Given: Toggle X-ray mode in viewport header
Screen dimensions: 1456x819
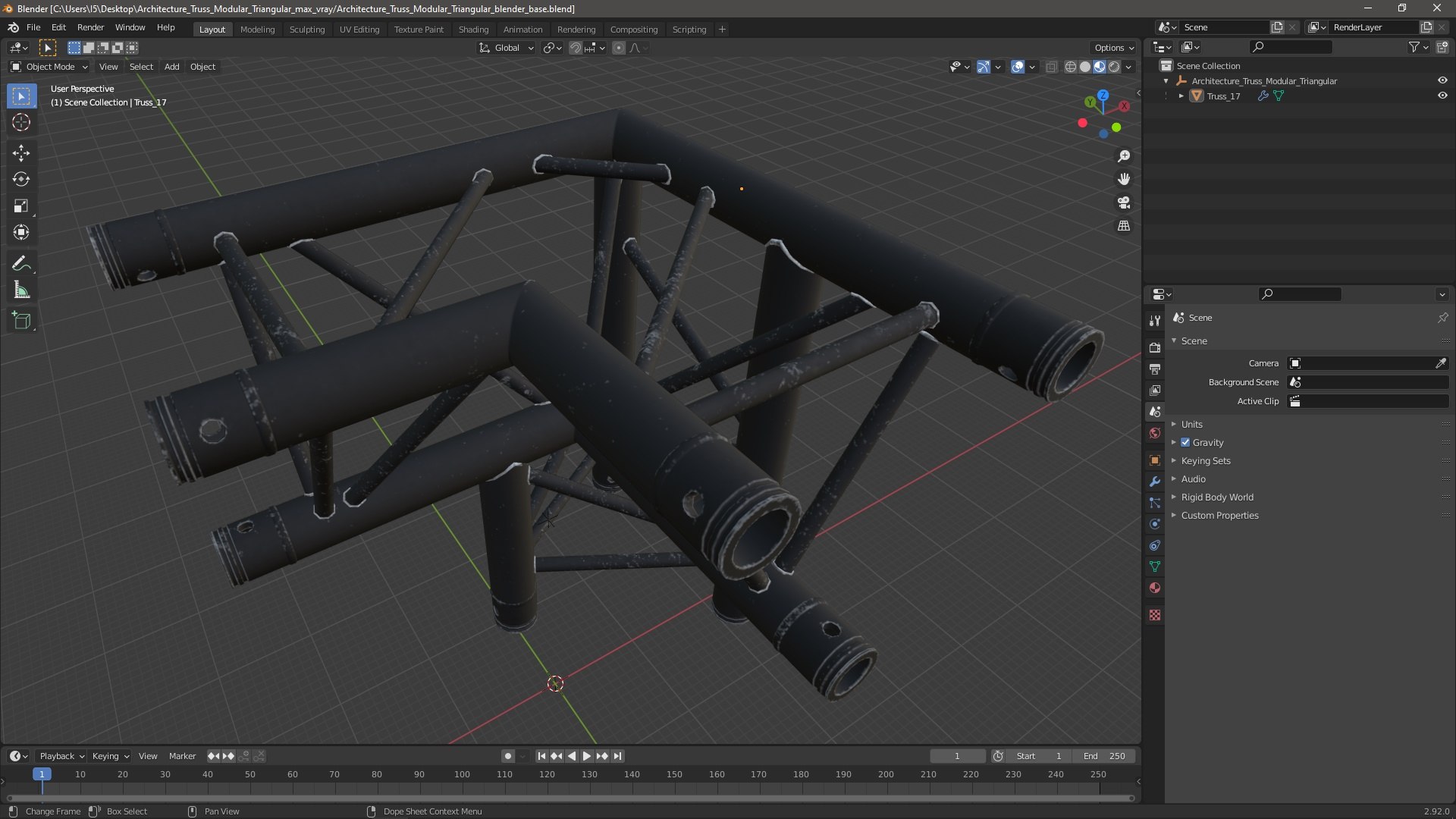Looking at the screenshot, I should click(x=1051, y=67).
